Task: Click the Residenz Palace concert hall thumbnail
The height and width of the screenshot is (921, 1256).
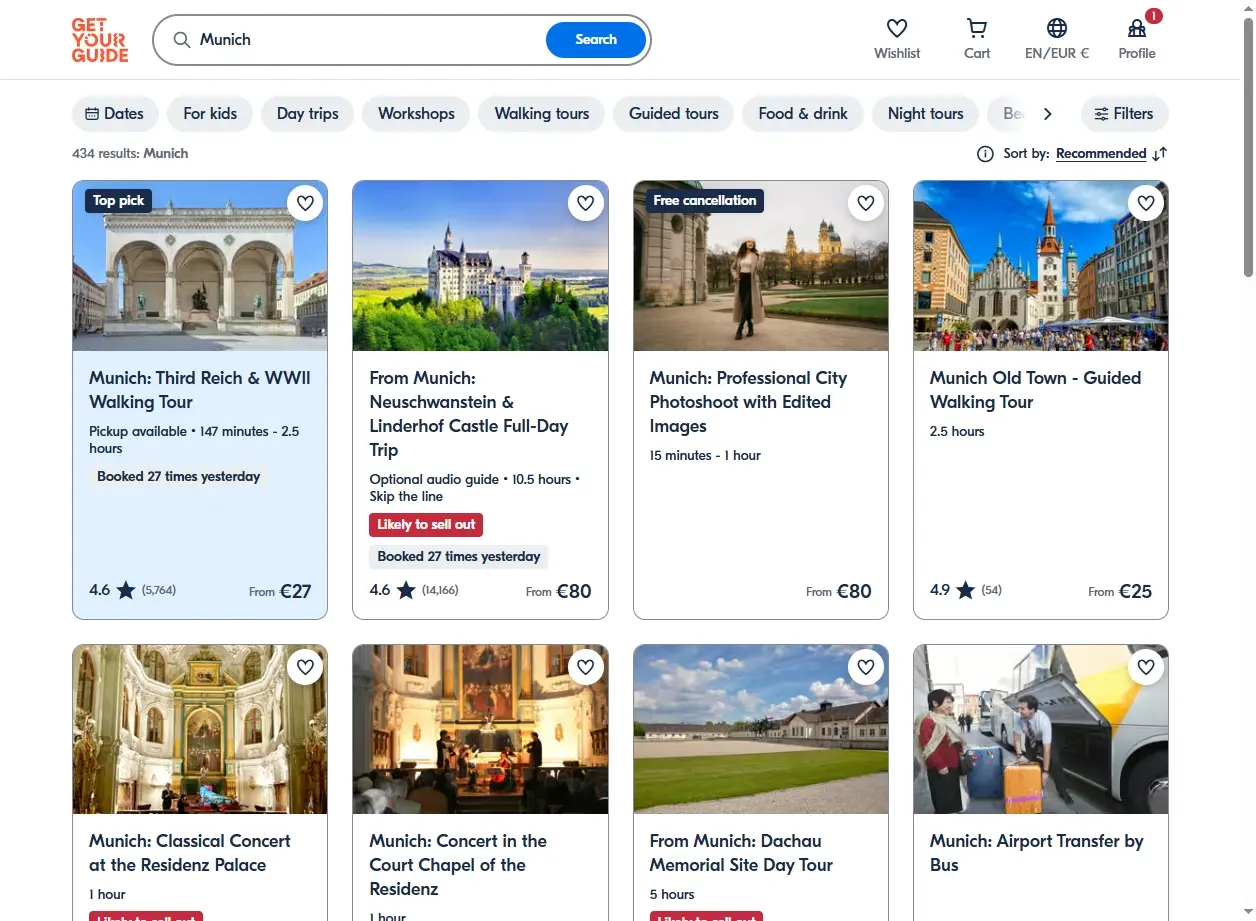Action: click(x=200, y=729)
